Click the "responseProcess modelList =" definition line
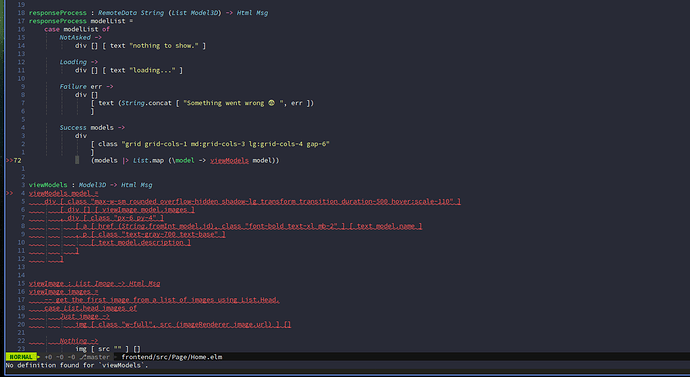Screen dimensions: 690x377 81,21
